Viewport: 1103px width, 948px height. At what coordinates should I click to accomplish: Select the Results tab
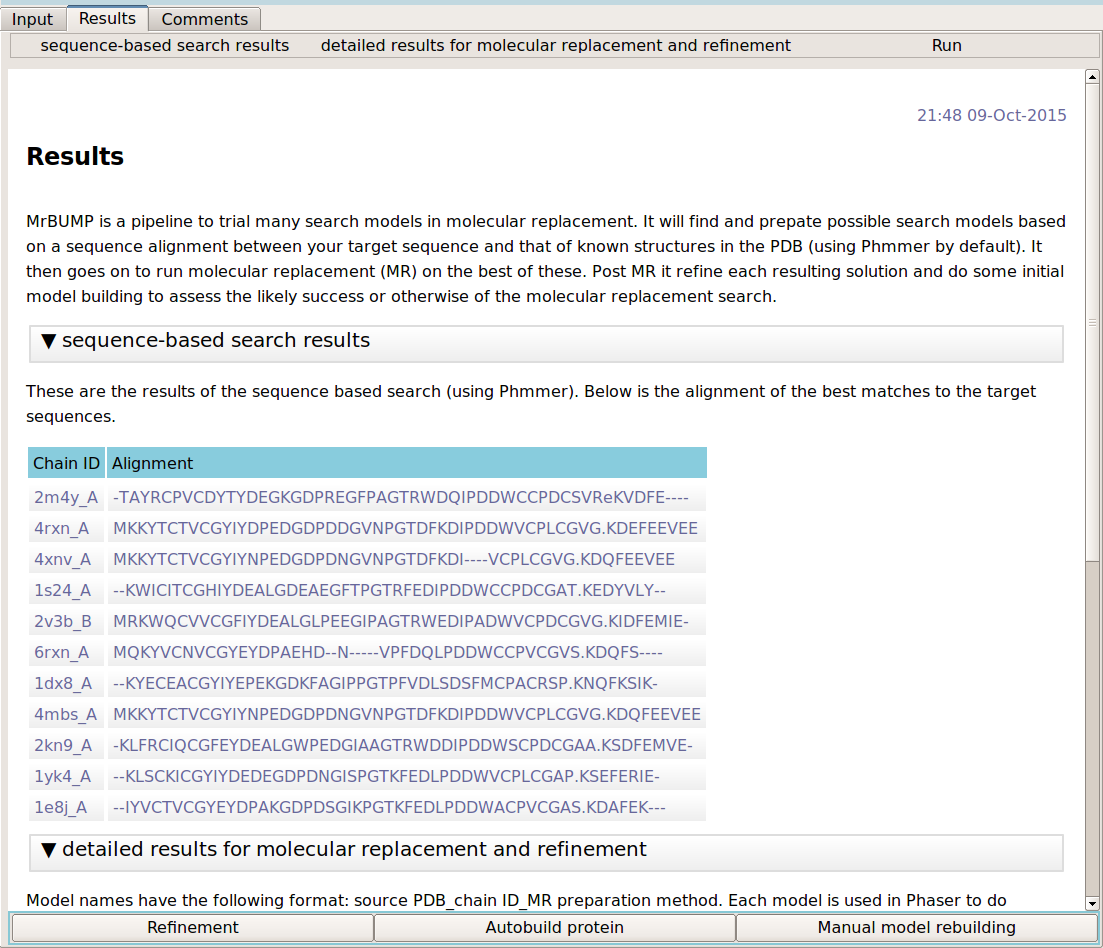(107, 18)
